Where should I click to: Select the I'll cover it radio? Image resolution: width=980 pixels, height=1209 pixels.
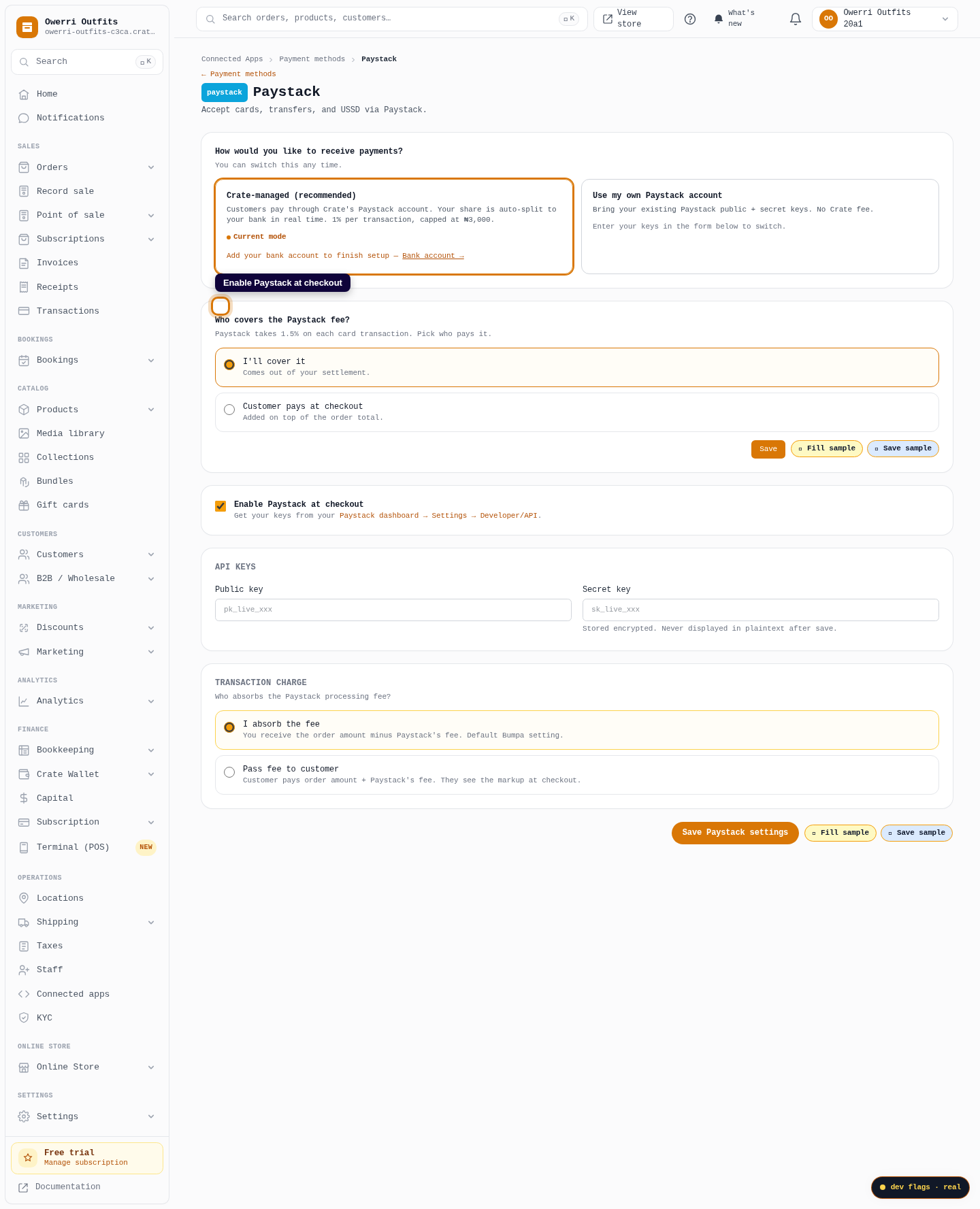coord(229,365)
